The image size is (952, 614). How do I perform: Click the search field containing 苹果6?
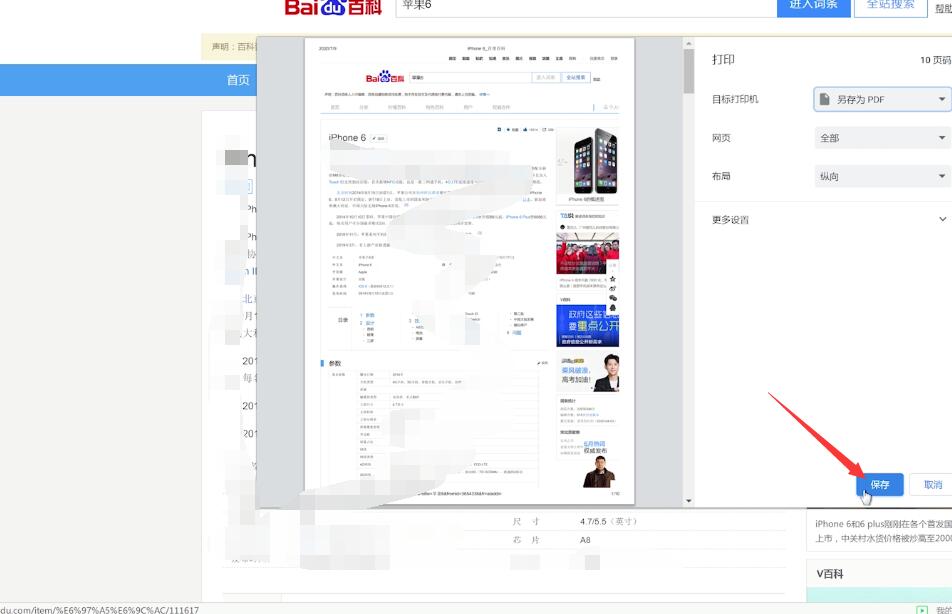click(x=586, y=7)
